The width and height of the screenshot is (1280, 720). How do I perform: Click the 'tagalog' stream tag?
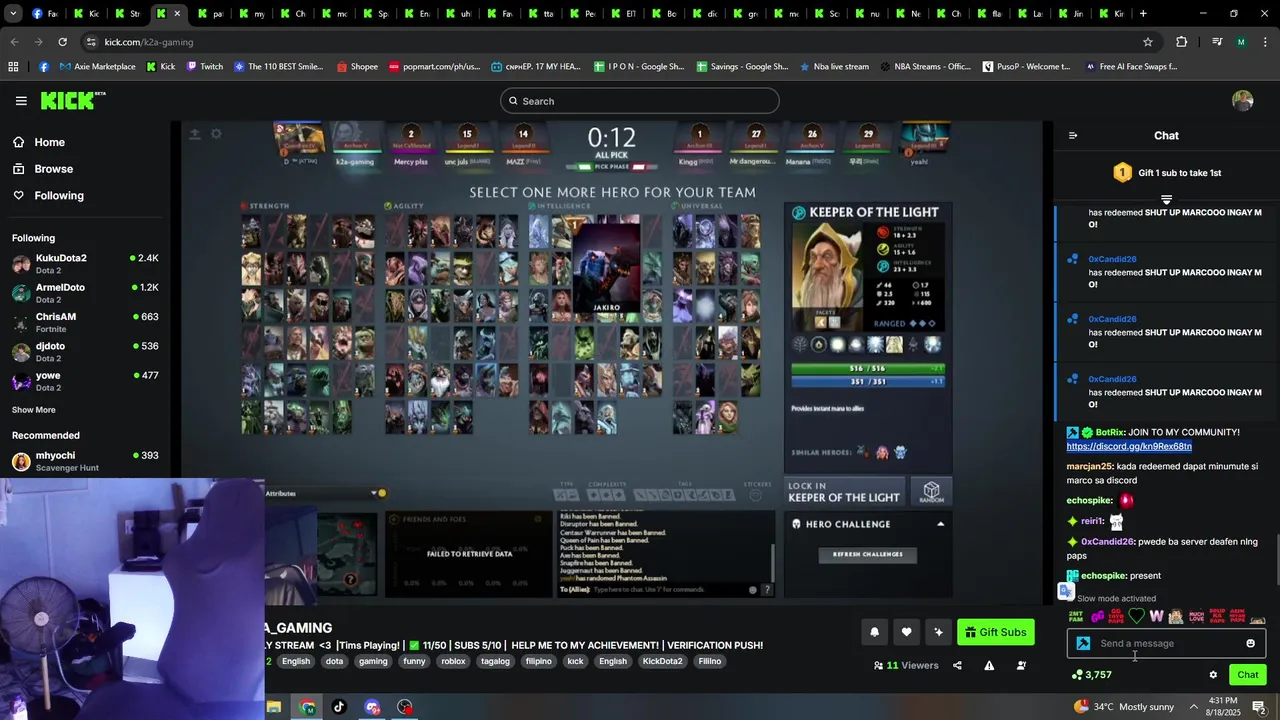point(495,661)
